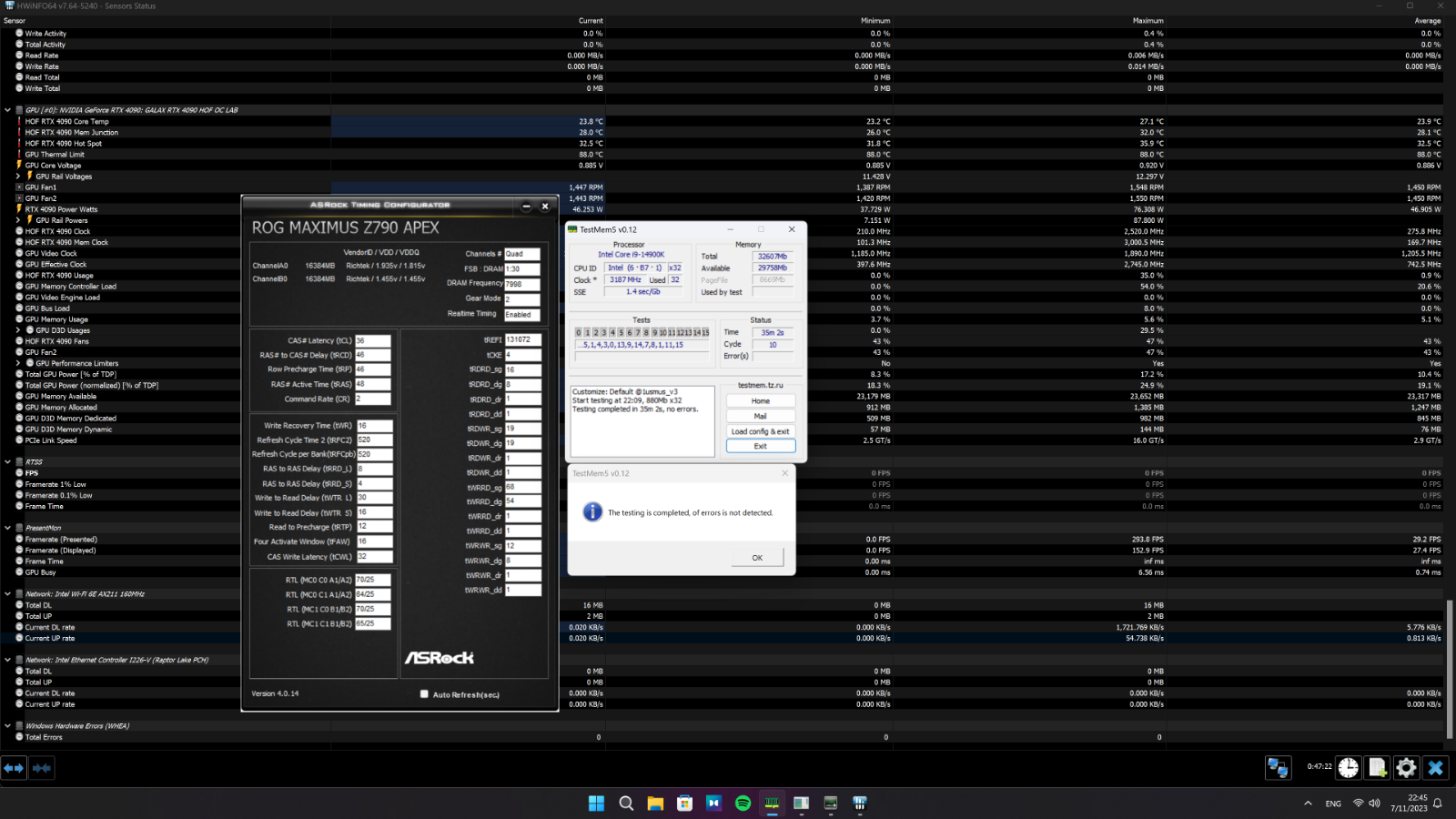Click the Sensor column header
1456x819 pixels.
coord(15,21)
